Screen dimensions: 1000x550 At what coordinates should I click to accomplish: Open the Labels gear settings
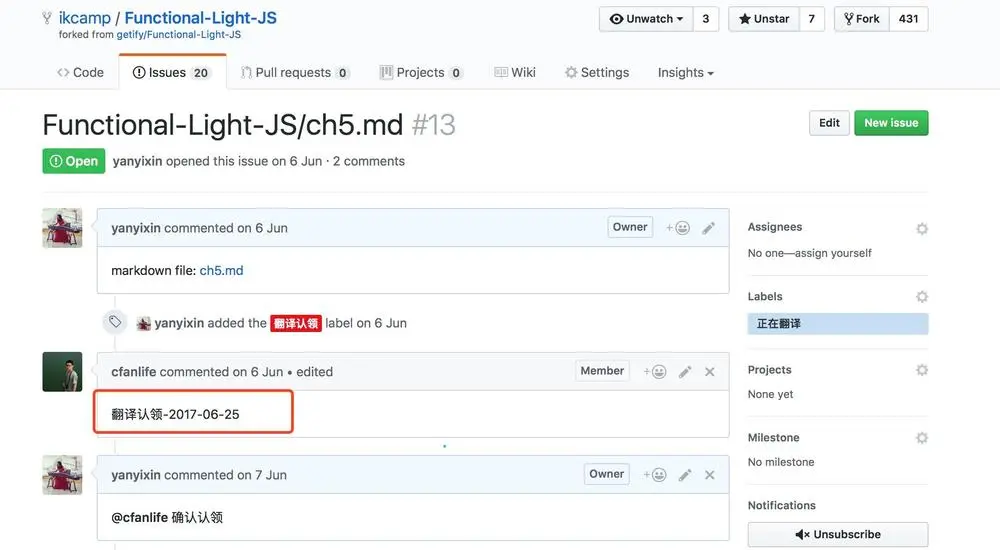point(922,297)
